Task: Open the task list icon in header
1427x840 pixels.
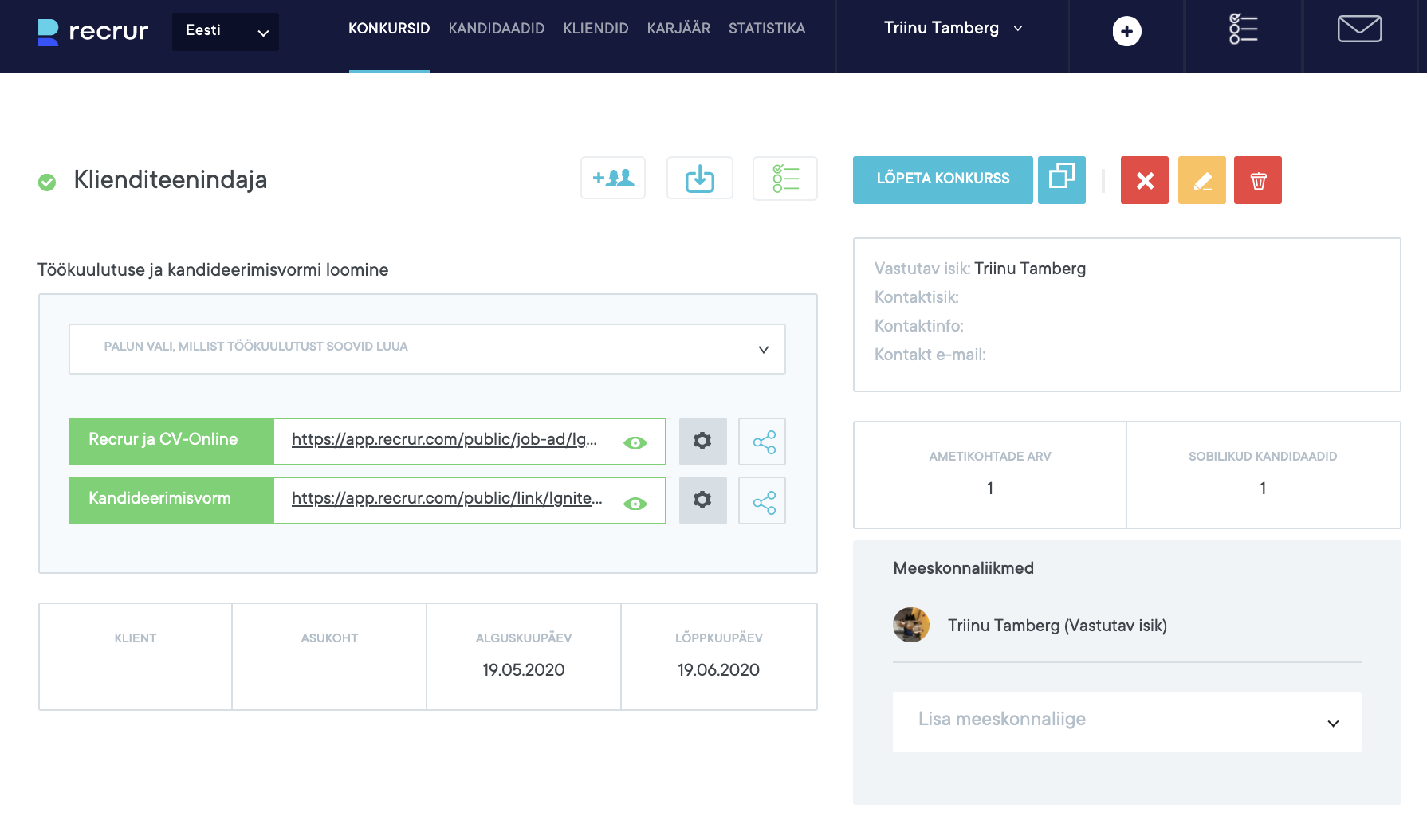Action: coord(1243,29)
